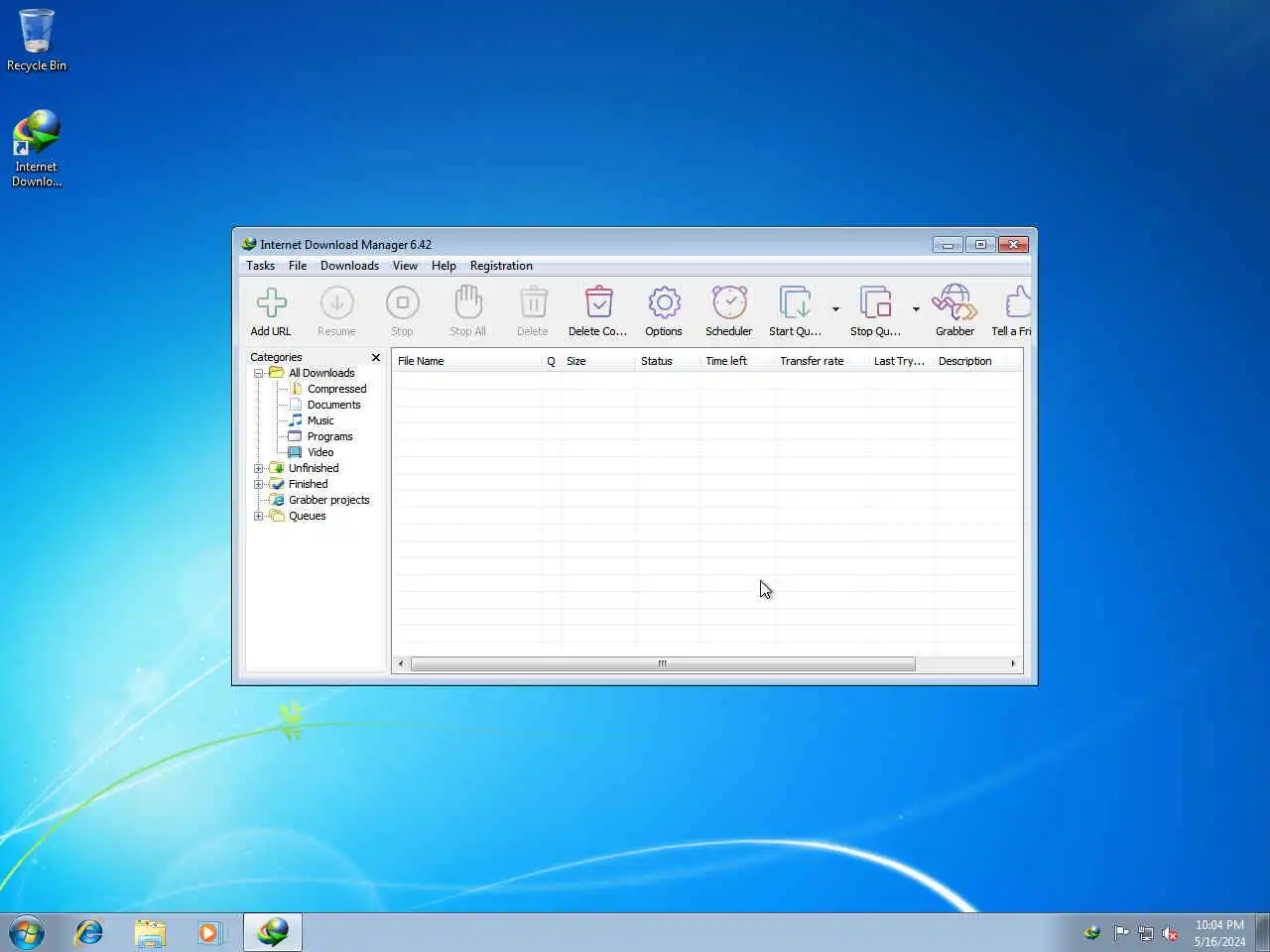Close the Categories panel
Image resolution: width=1270 pixels, height=952 pixels.
click(x=376, y=357)
